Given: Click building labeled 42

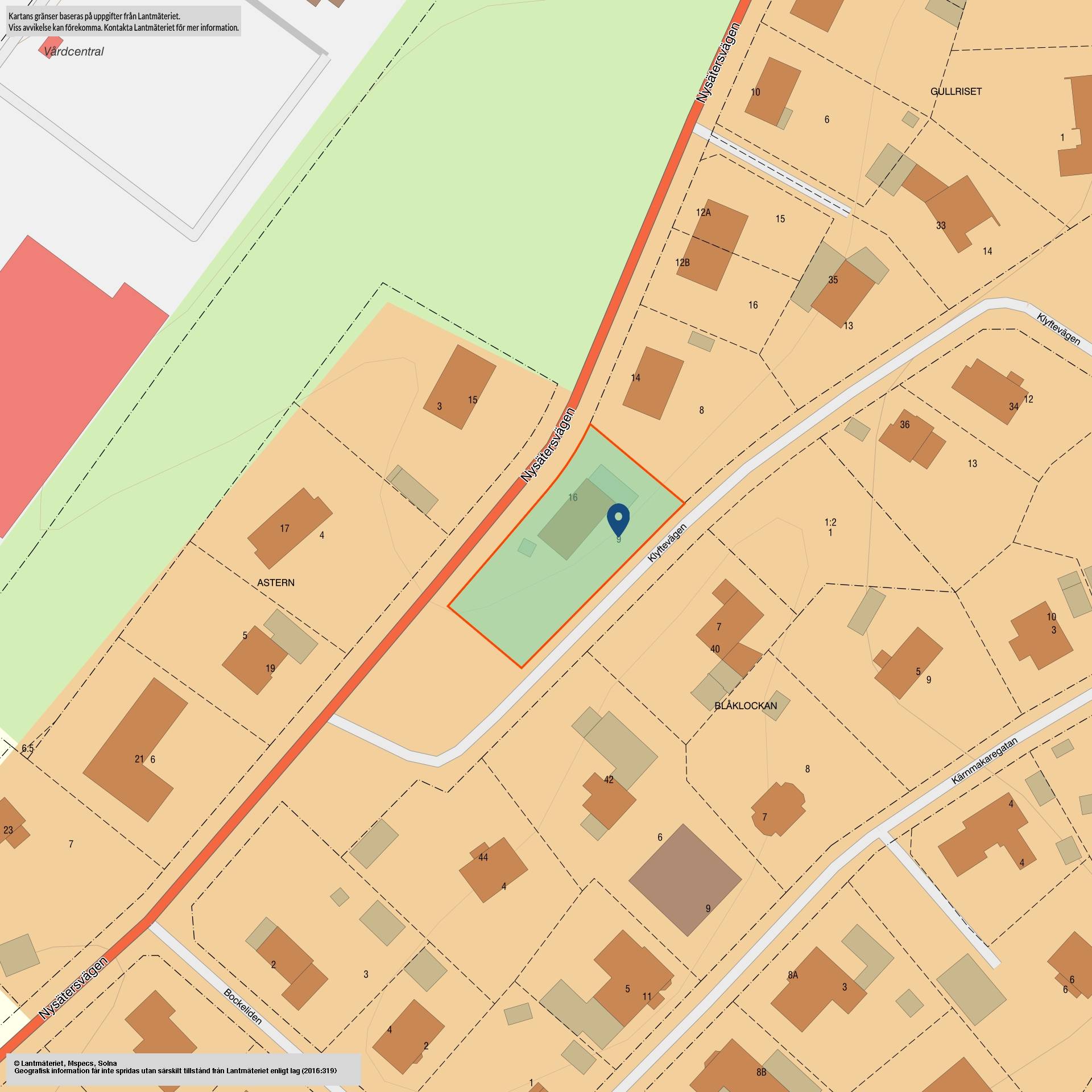Looking at the screenshot, I should point(609,801).
